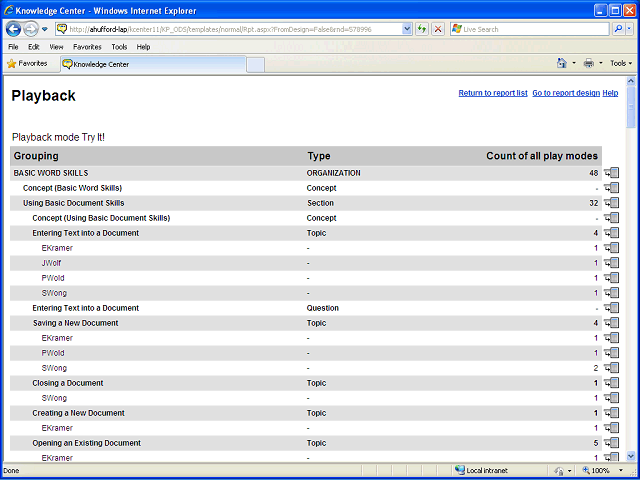The image size is (640, 480).
Task: Click the Refresh page icon
Action: coord(422,29)
